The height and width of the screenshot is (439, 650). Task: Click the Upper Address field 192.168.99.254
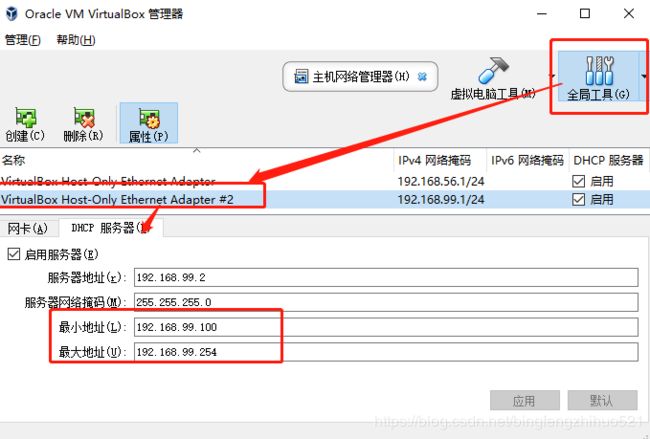click(x=386, y=352)
